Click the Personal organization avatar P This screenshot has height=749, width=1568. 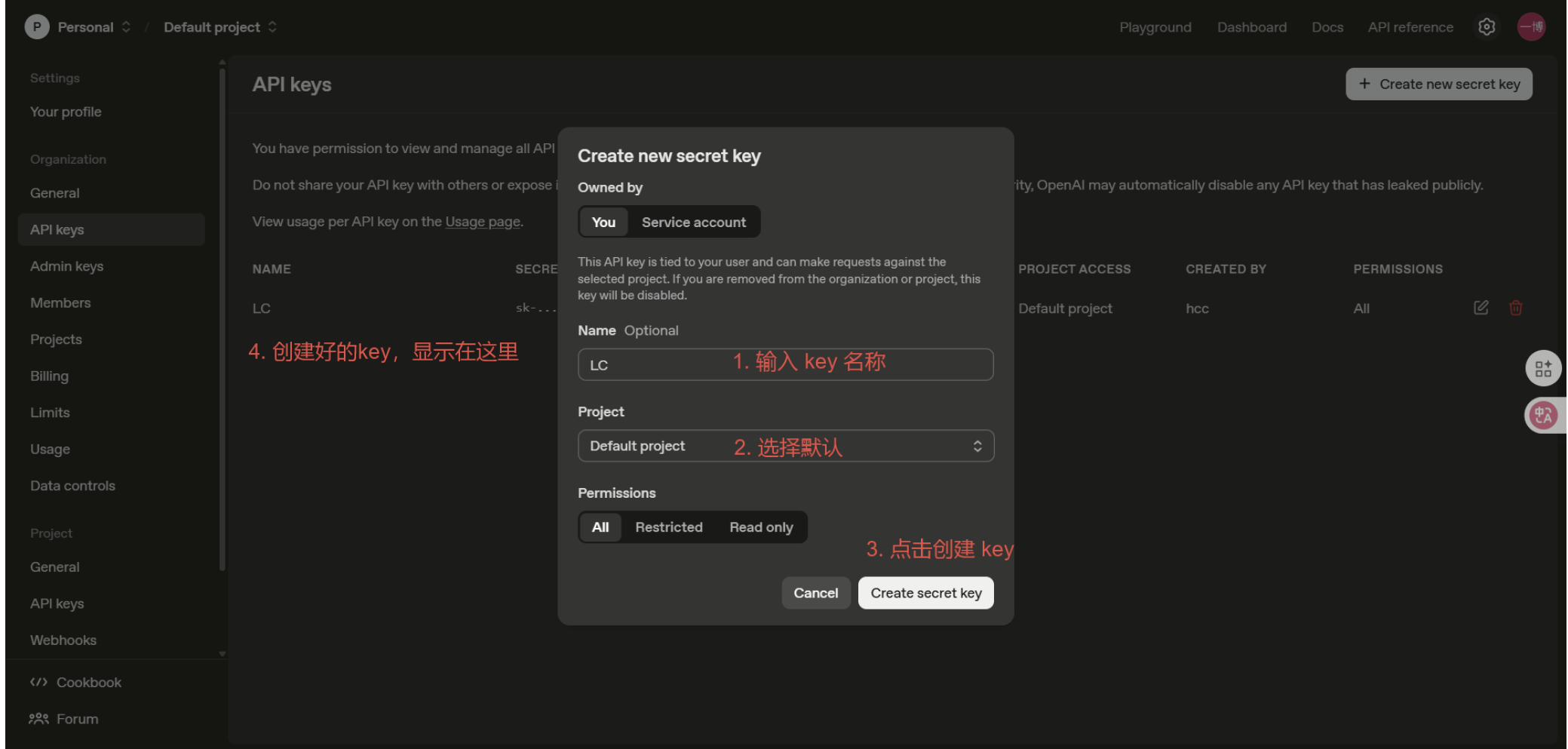tap(37, 27)
